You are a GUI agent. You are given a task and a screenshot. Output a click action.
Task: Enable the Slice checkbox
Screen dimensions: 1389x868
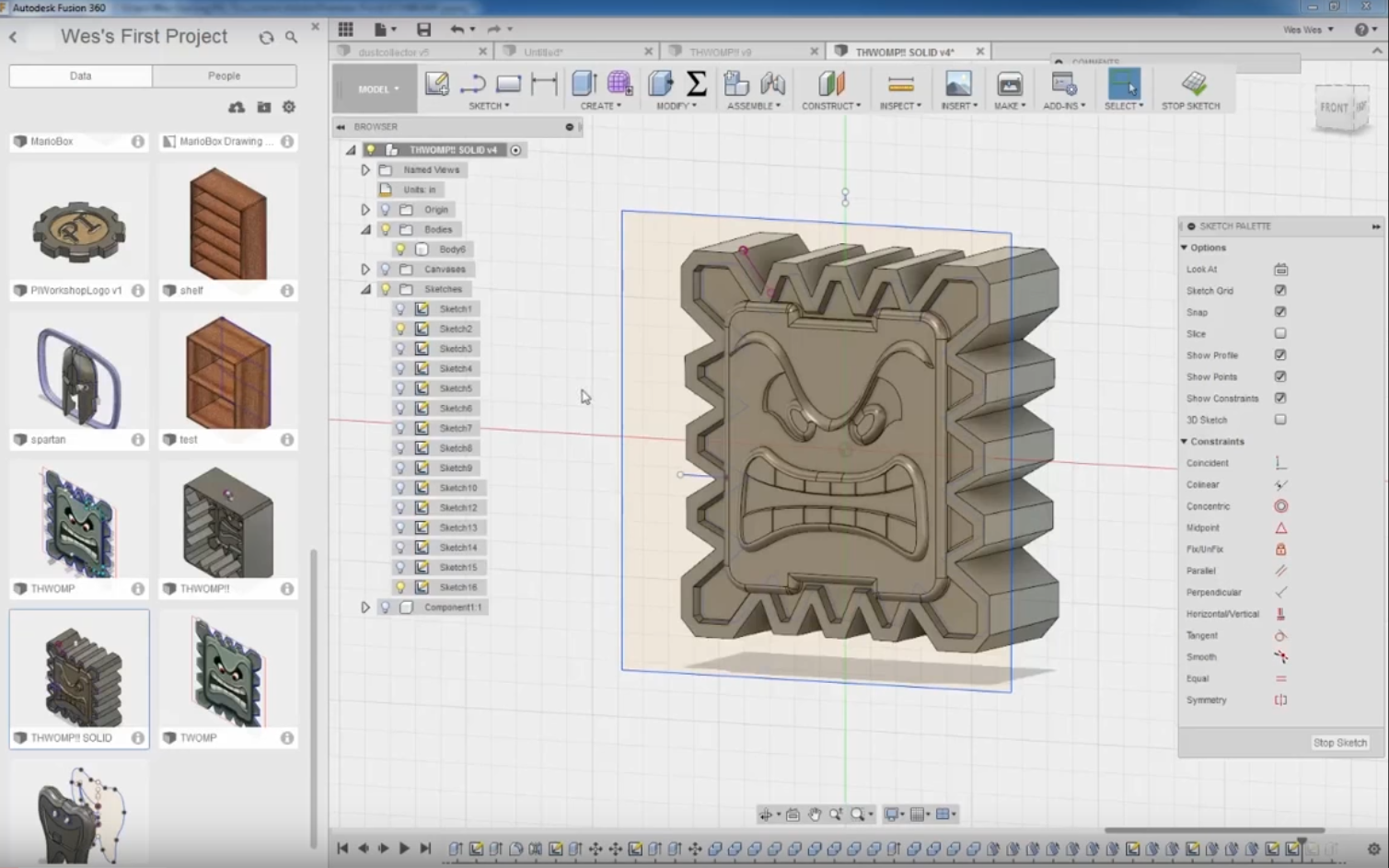(x=1280, y=334)
